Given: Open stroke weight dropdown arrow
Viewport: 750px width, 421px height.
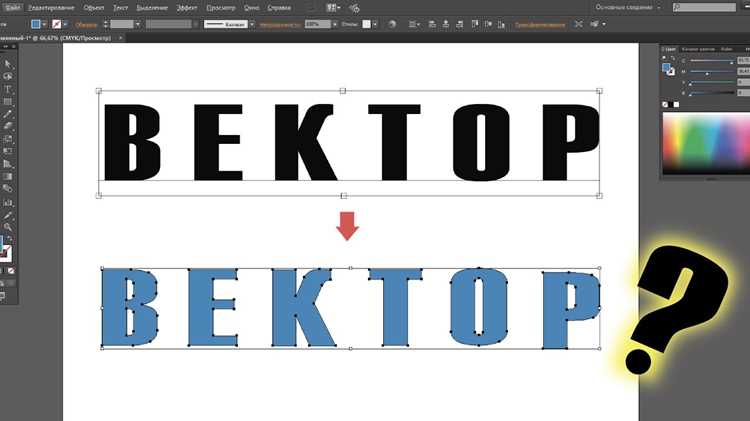Looking at the screenshot, I should [x=138, y=24].
